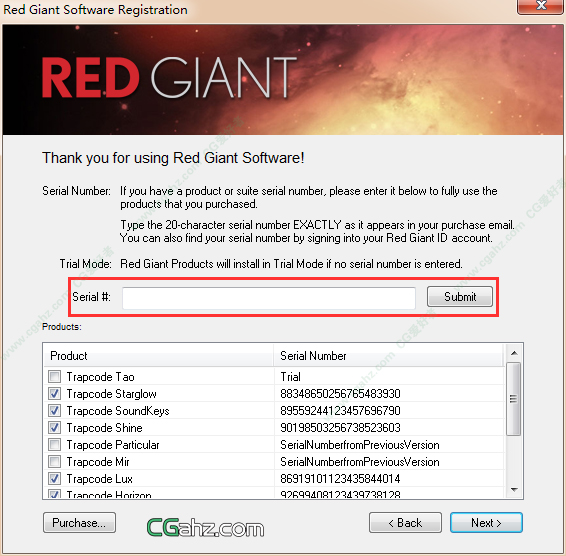Click the Serial # input field
566x556 pixels.
coord(269,298)
